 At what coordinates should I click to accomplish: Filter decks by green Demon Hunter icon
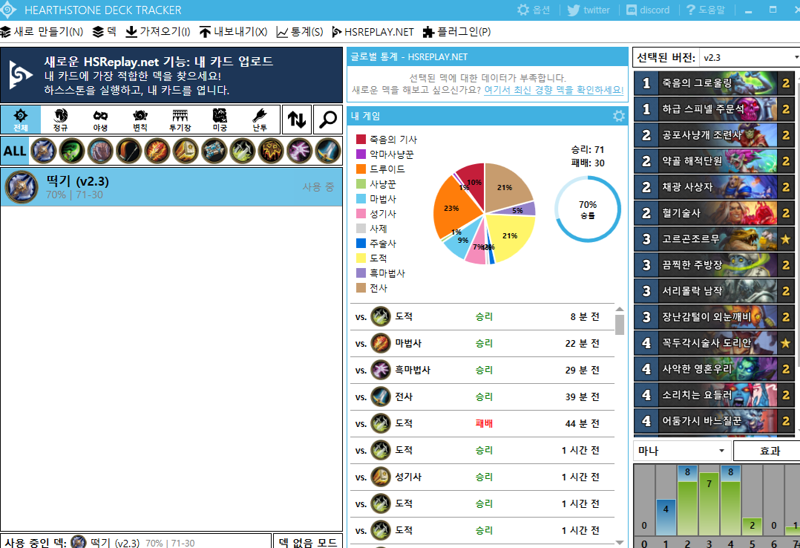(72, 151)
